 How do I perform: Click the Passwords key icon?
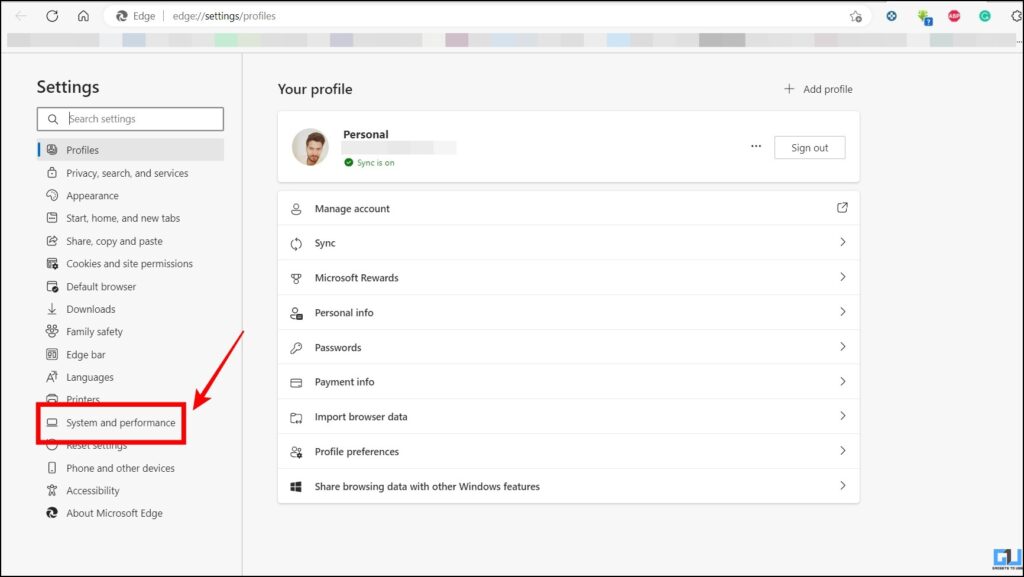[296, 348]
